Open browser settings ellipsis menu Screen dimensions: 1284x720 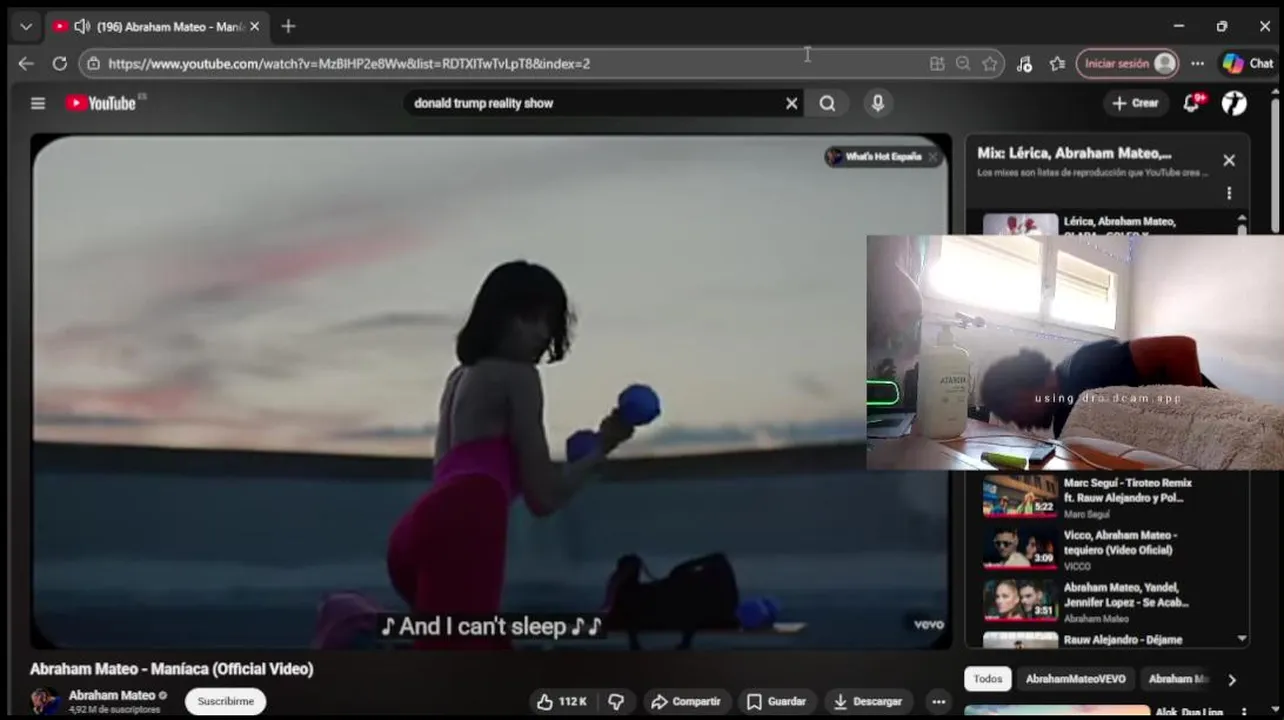[x=1197, y=63]
